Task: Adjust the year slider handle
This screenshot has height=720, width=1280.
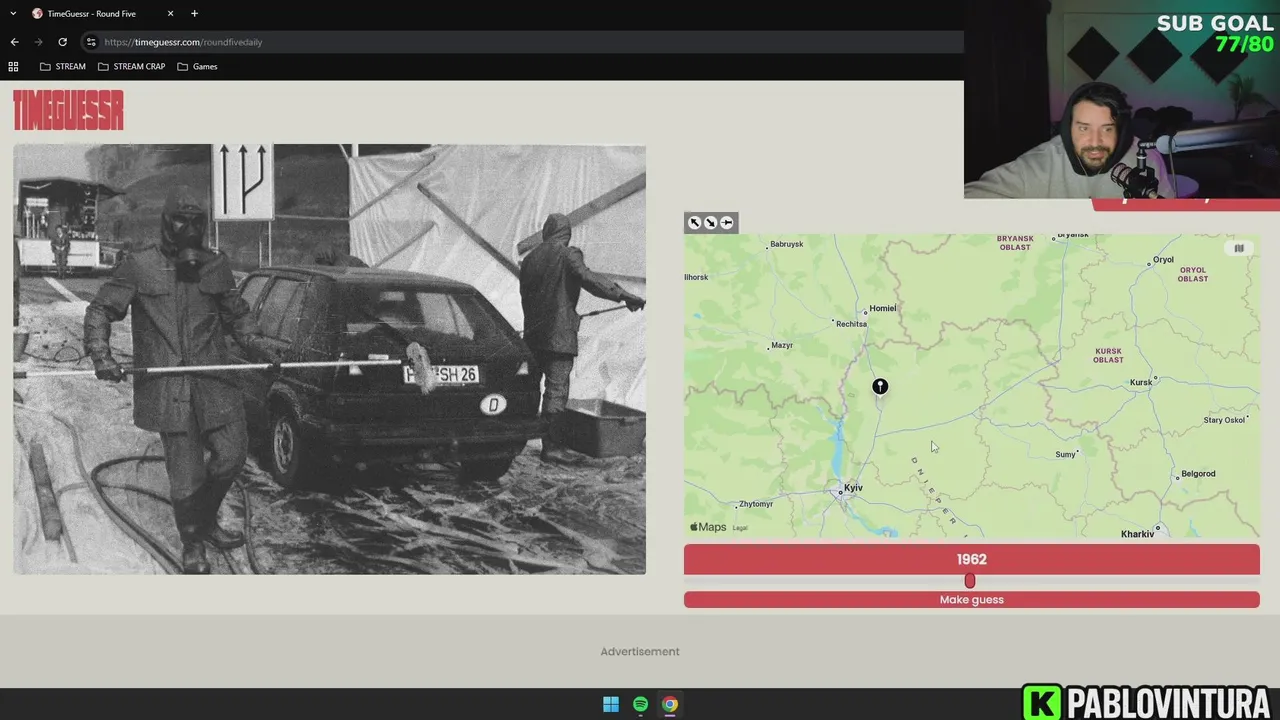Action: pyautogui.click(x=969, y=581)
